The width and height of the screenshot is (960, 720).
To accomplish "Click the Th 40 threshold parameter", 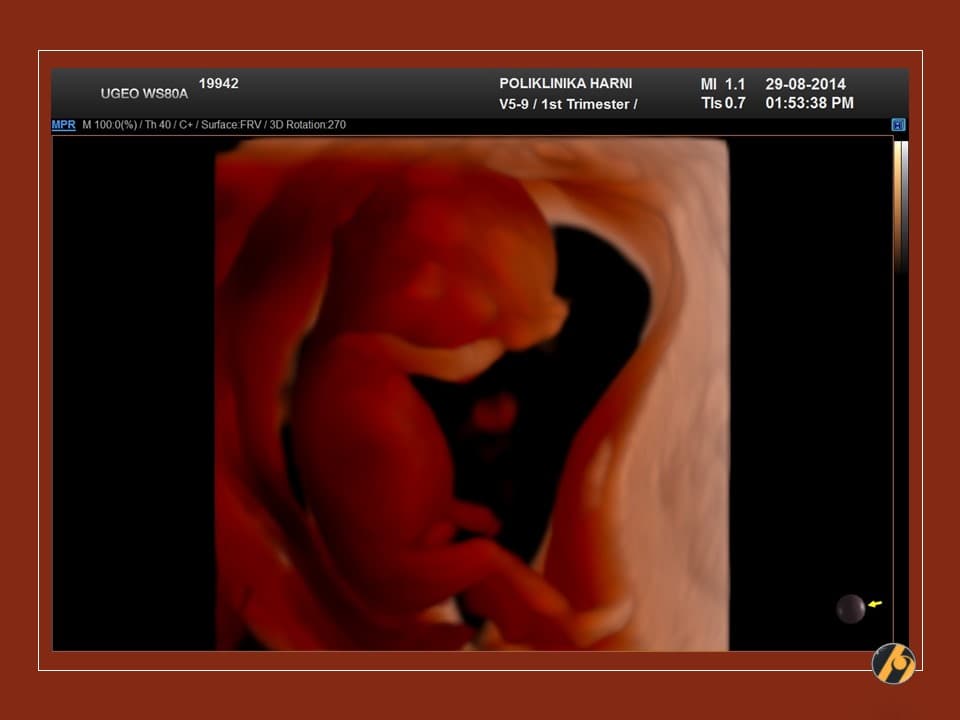I will coord(151,125).
